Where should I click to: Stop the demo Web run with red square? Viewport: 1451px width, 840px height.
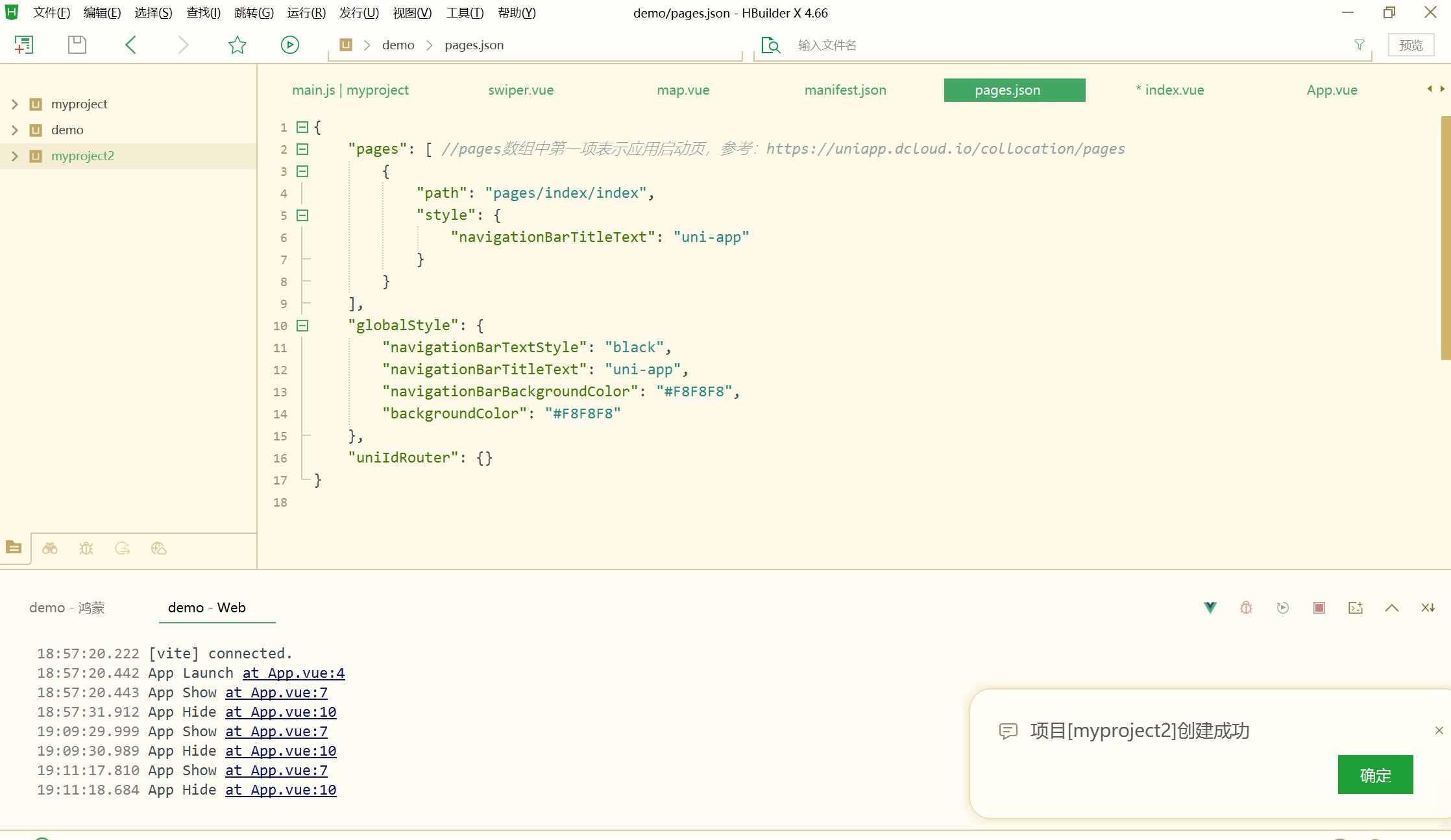click(x=1318, y=607)
